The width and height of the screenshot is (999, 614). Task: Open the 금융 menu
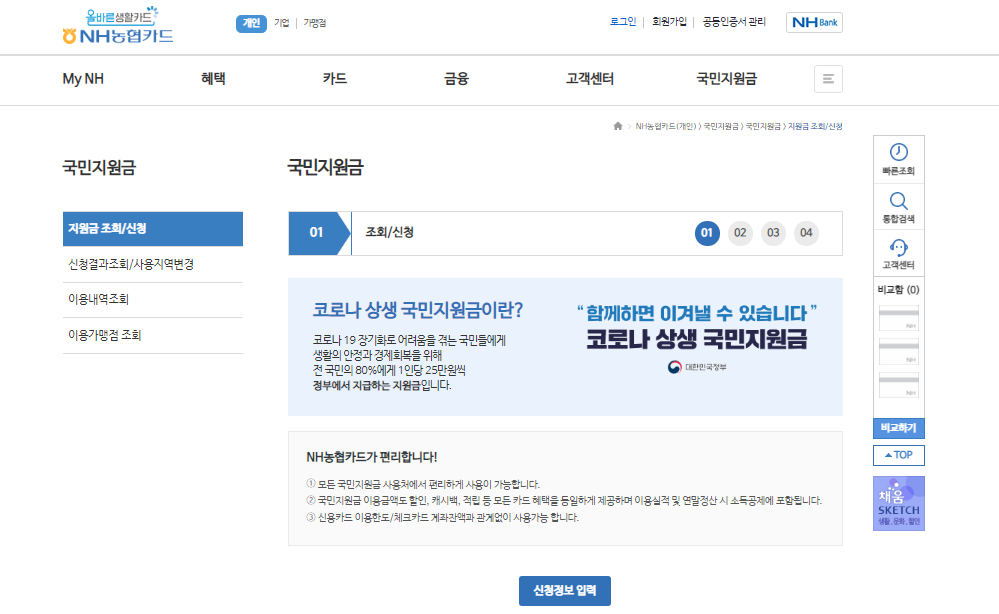pos(456,79)
